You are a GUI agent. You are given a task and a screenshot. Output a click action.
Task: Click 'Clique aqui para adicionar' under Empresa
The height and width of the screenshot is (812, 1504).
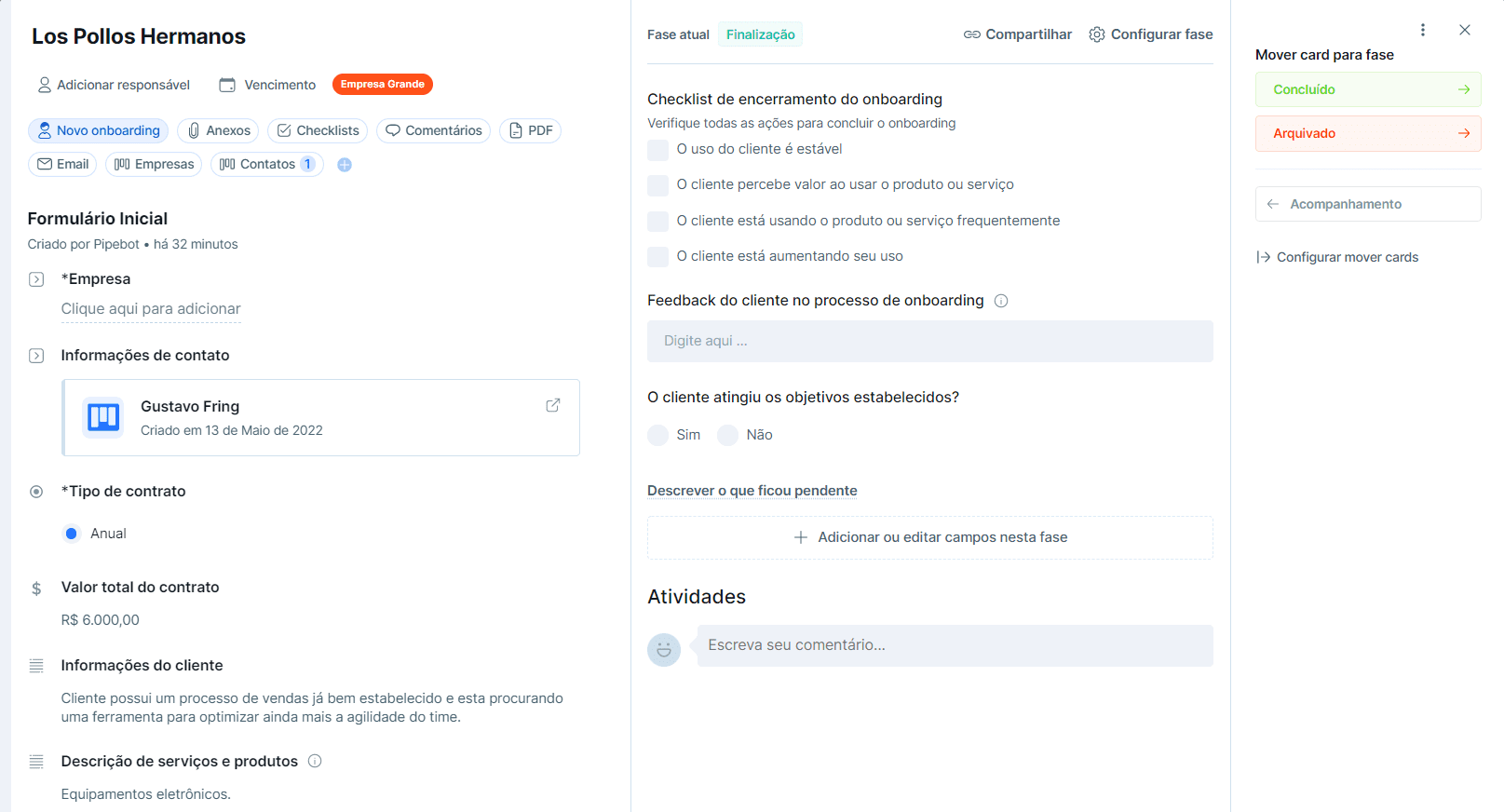(x=151, y=309)
